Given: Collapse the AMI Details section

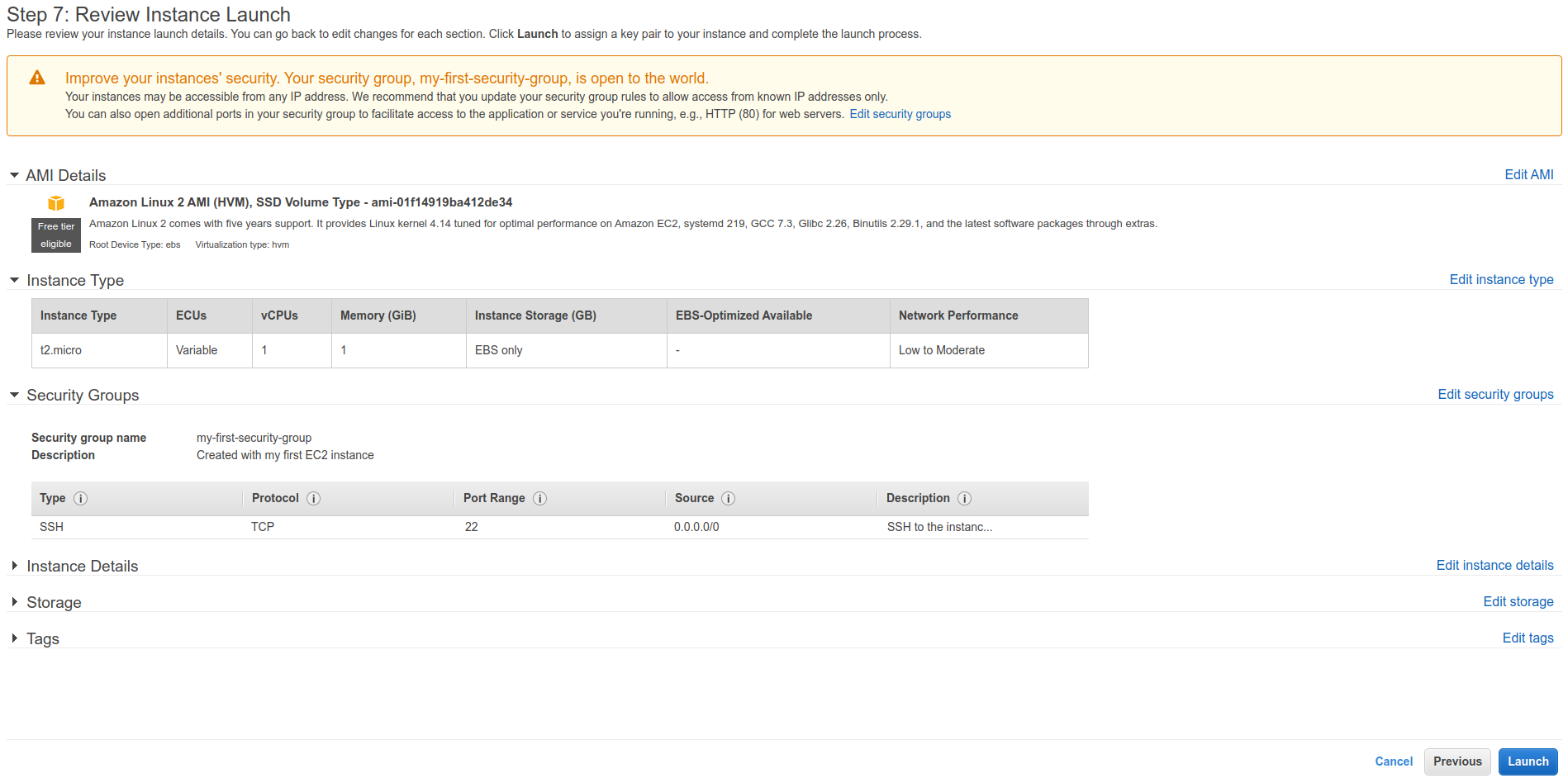Looking at the screenshot, I should [x=14, y=175].
